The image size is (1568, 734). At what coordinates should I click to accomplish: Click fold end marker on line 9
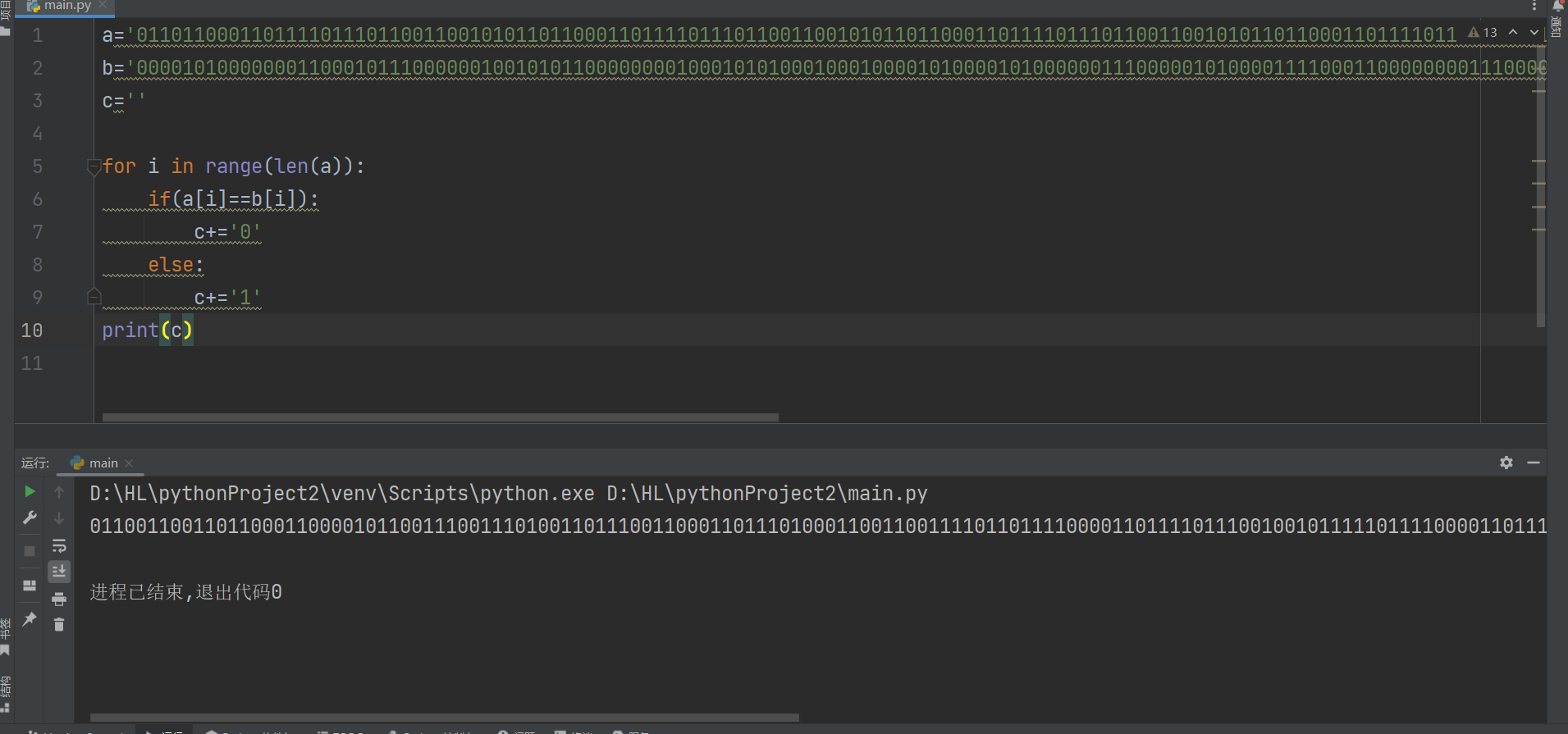click(x=94, y=297)
